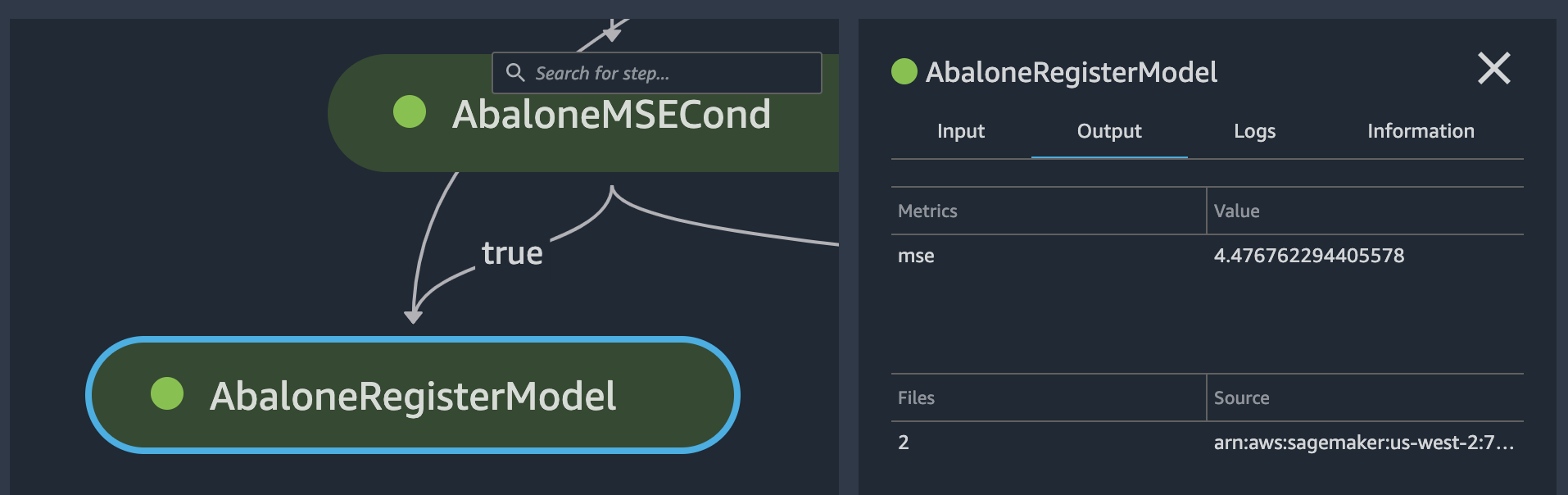1568x495 pixels.
Task: Select the Output tab
Action: (x=1108, y=131)
